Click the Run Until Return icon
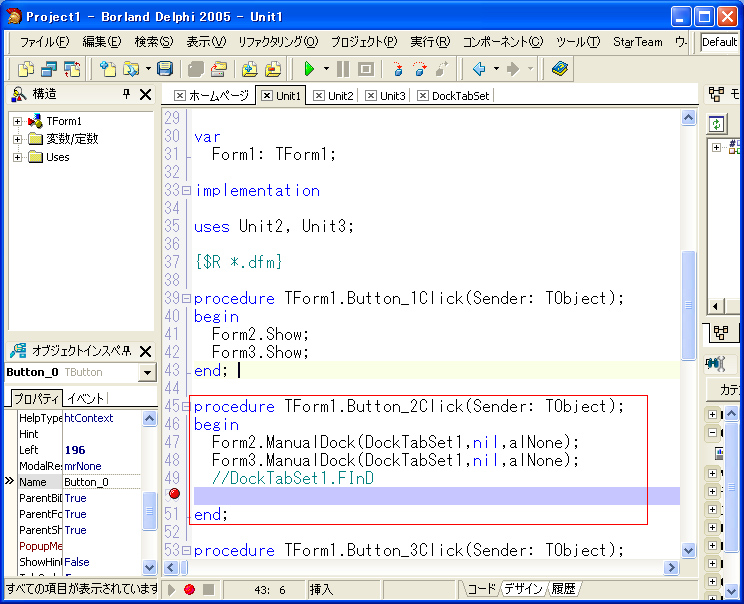Image resolution: width=744 pixels, height=604 pixels. (441, 69)
